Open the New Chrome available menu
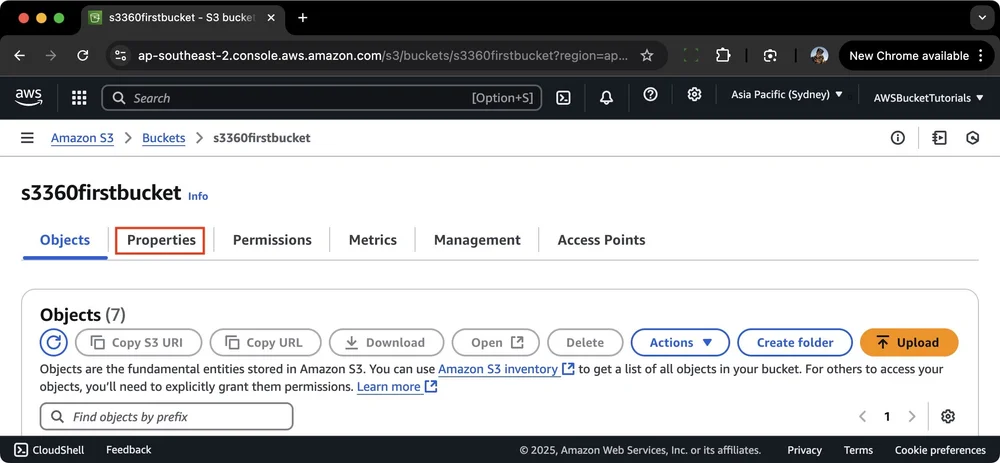The width and height of the screenshot is (1000, 463). point(916,55)
